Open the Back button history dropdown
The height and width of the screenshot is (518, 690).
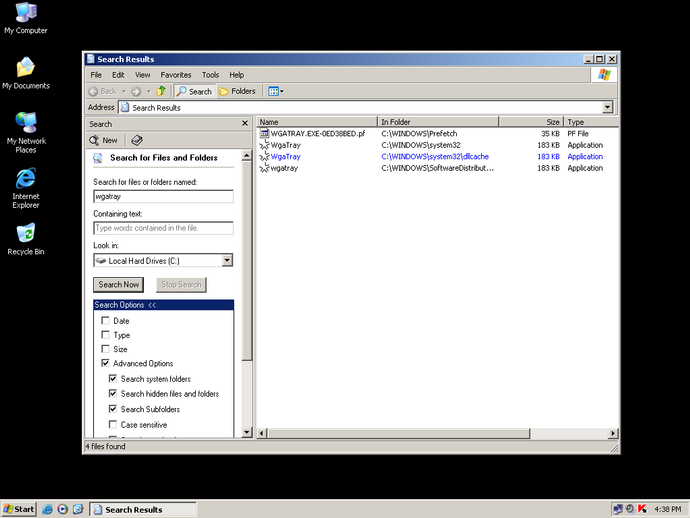(124, 91)
